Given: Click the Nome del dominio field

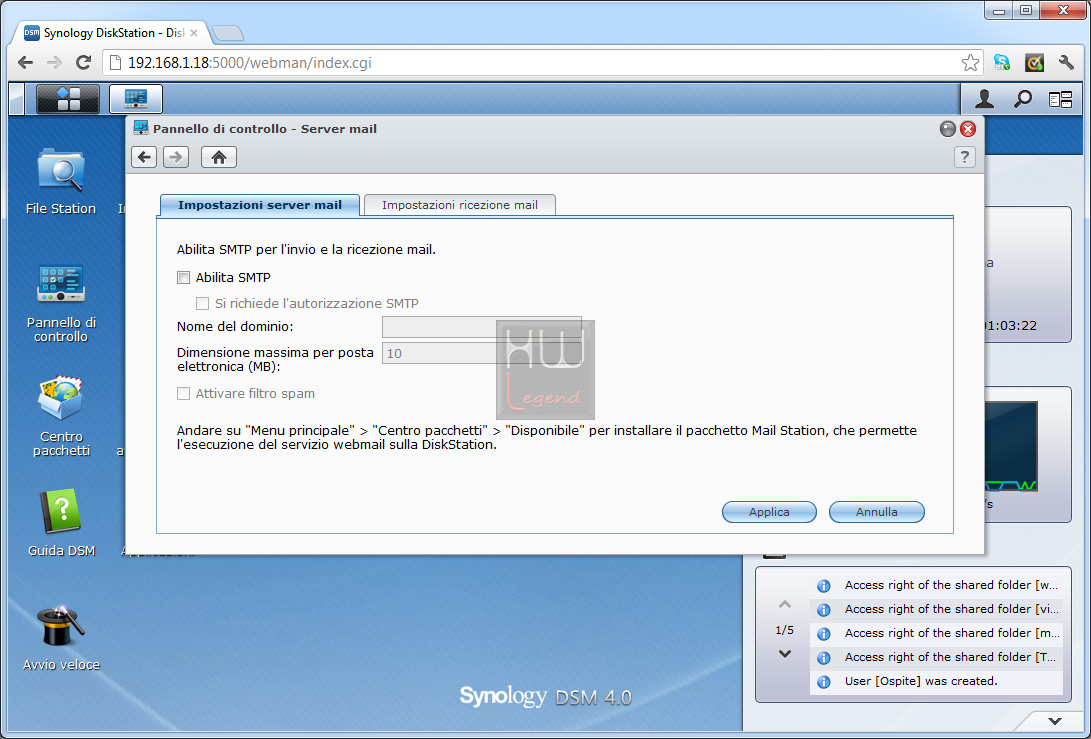Looking at the screenshot, I should (x=481, y=327).
